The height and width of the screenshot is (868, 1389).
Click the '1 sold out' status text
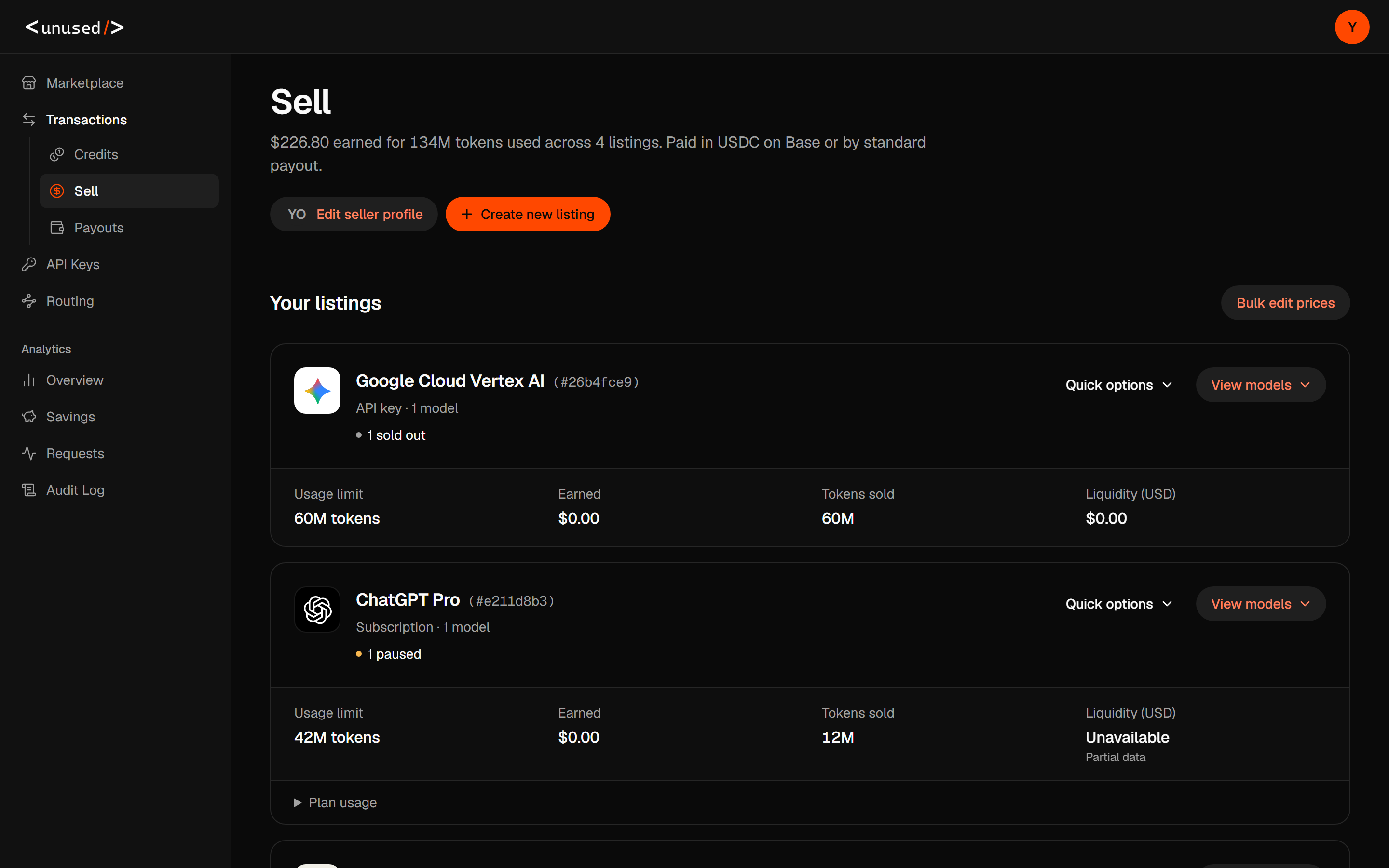pos(396,435)
